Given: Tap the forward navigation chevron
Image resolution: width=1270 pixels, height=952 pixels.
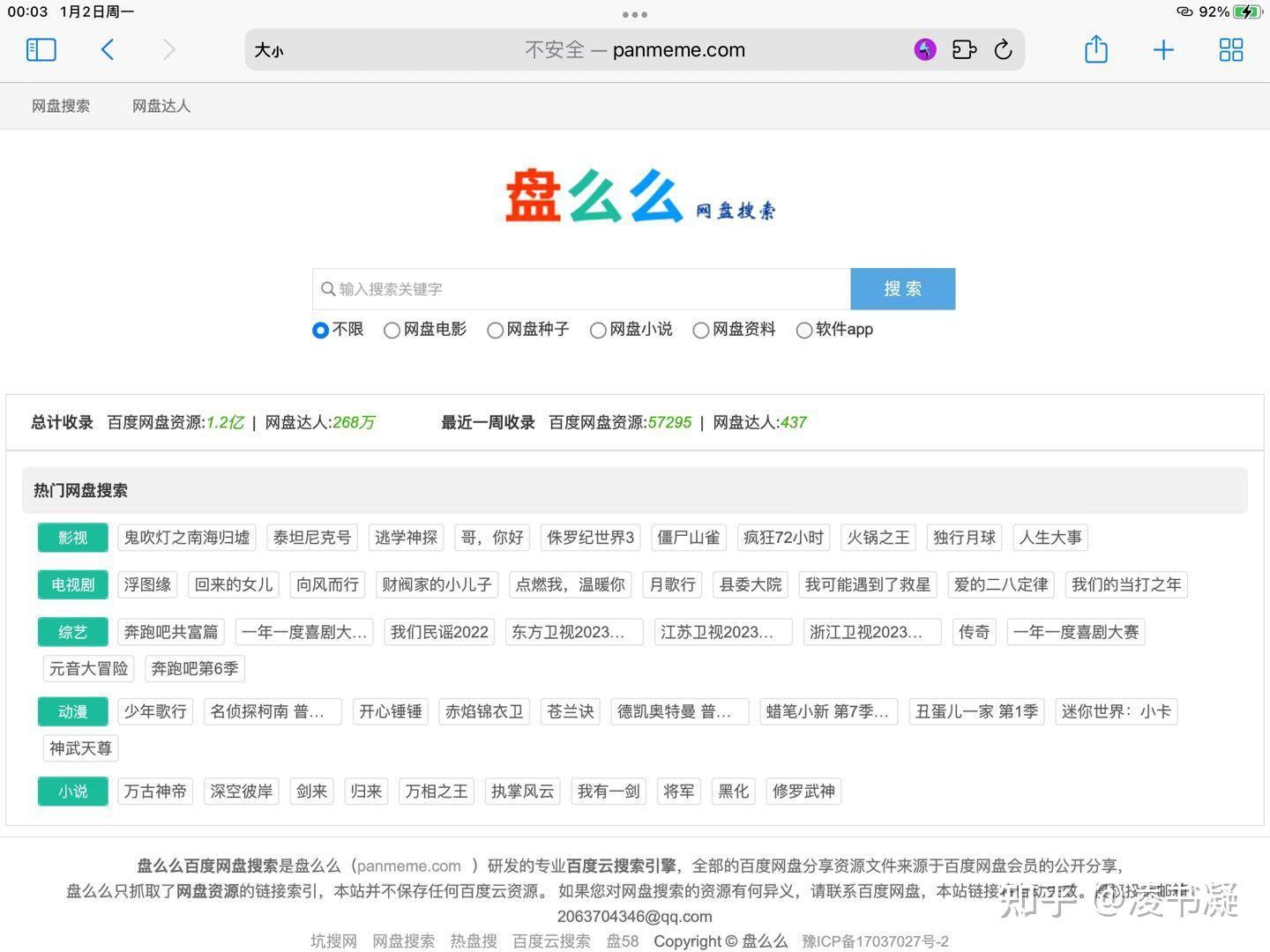Looking at the screenshot, I should tap(169, 50).
